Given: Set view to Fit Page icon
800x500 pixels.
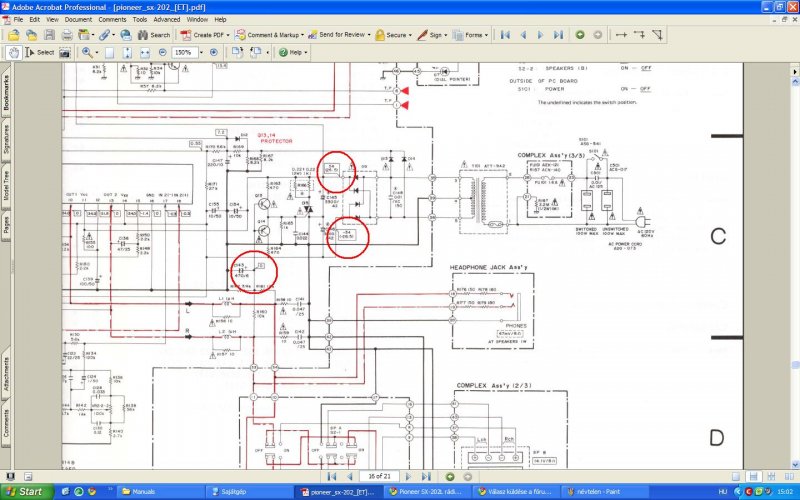Looking at the screenshot, I should point(127,52).
